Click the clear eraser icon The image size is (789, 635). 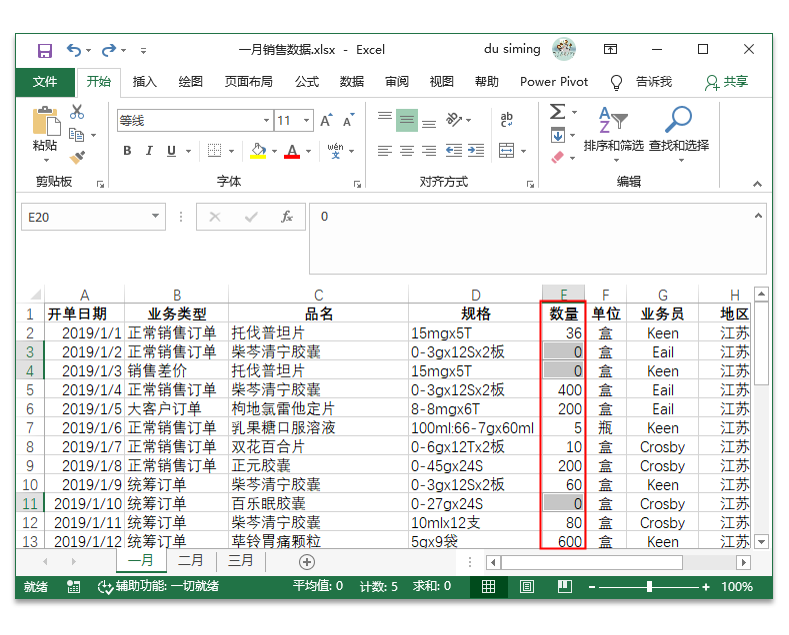[558, 157]
